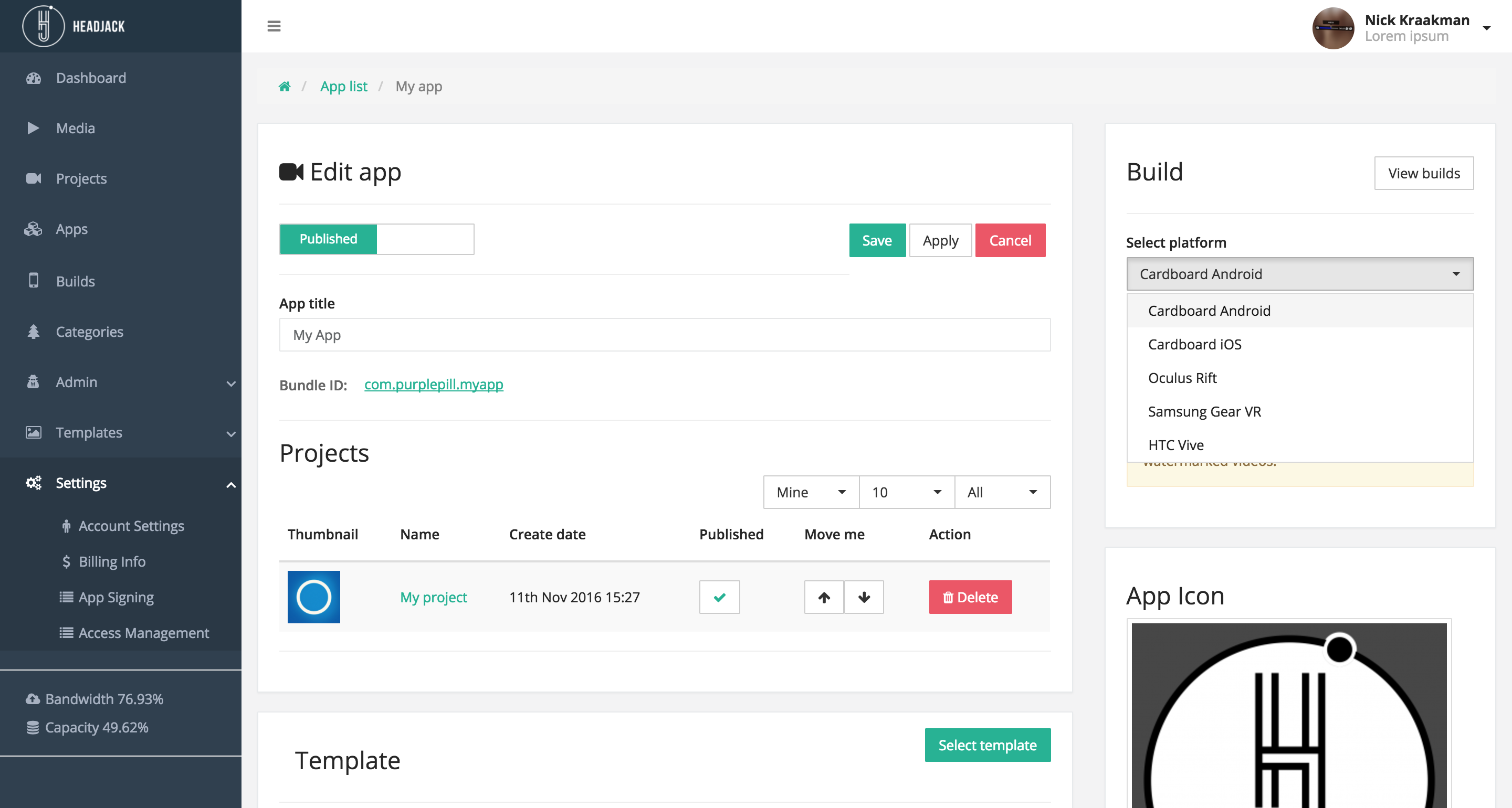Screen dimensions: 1512x808
Task: Click the home breadcrumb icon
Action: [285, 87]
